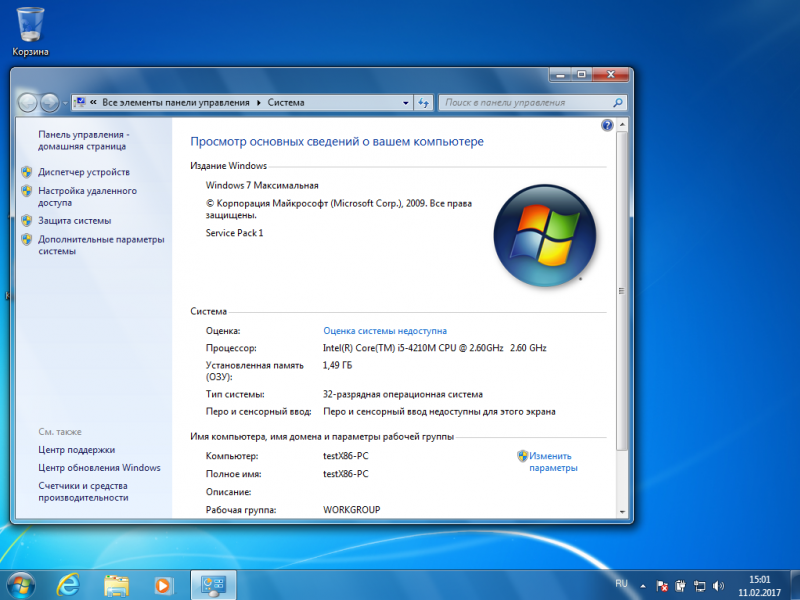Launch Internet Explorer from taskbar
The height and width of the screenshot is (600, 800).
tap(68, 585)
